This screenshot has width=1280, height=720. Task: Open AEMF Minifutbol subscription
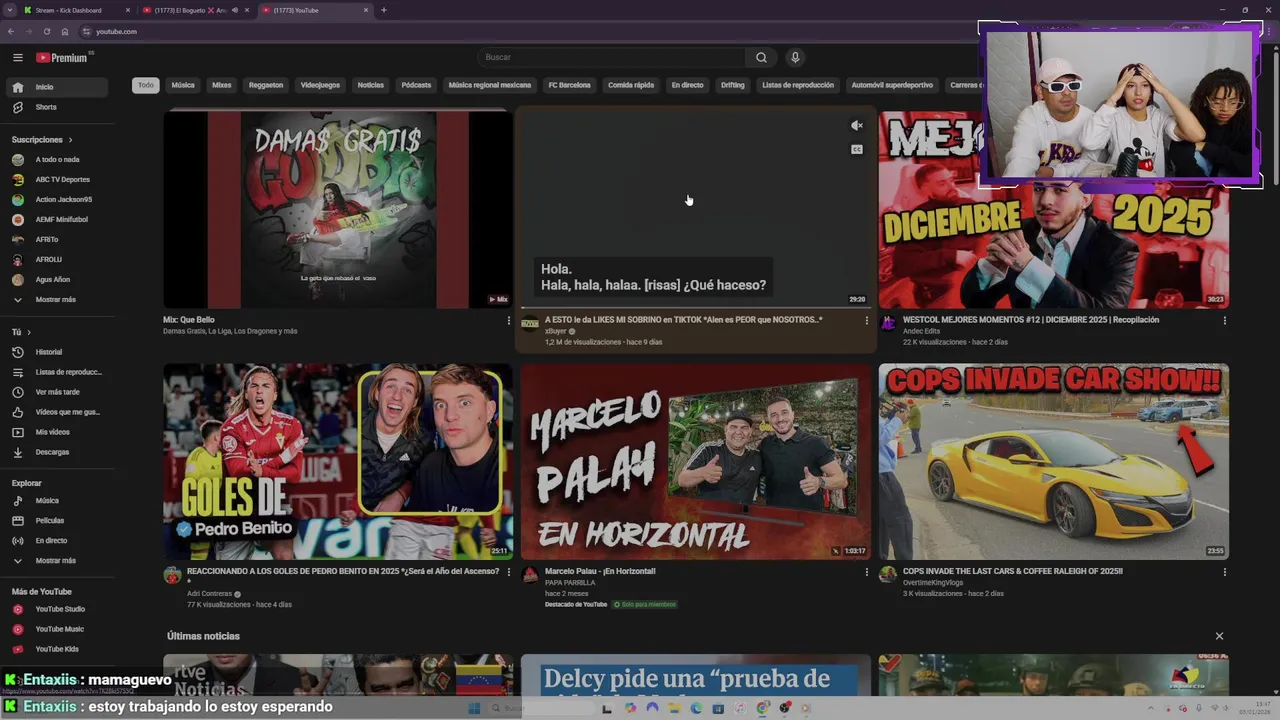pyautogui.click(x=59, y=220)
